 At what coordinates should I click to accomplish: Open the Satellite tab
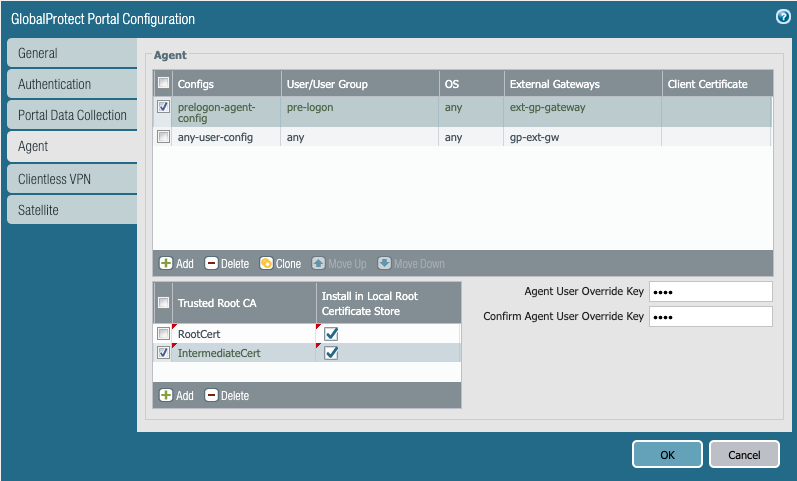tap(72, 210)
